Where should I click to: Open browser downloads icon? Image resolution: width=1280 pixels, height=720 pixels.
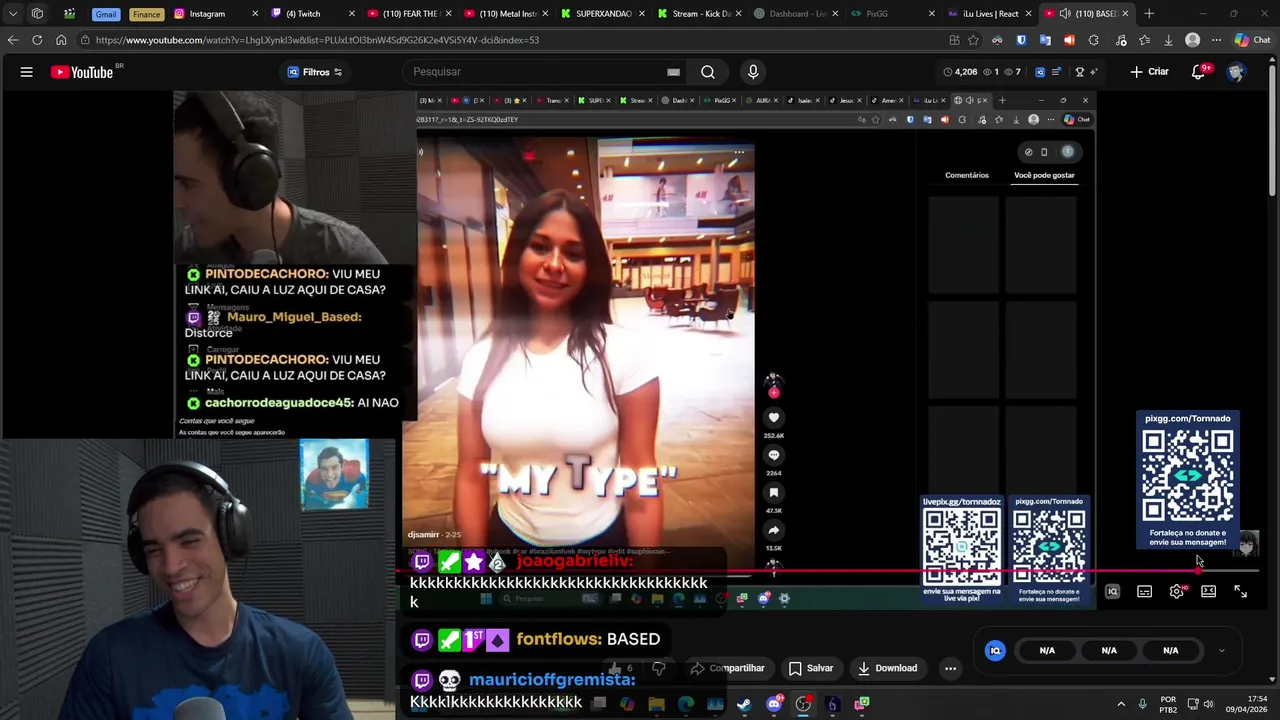click(1168, 40)
